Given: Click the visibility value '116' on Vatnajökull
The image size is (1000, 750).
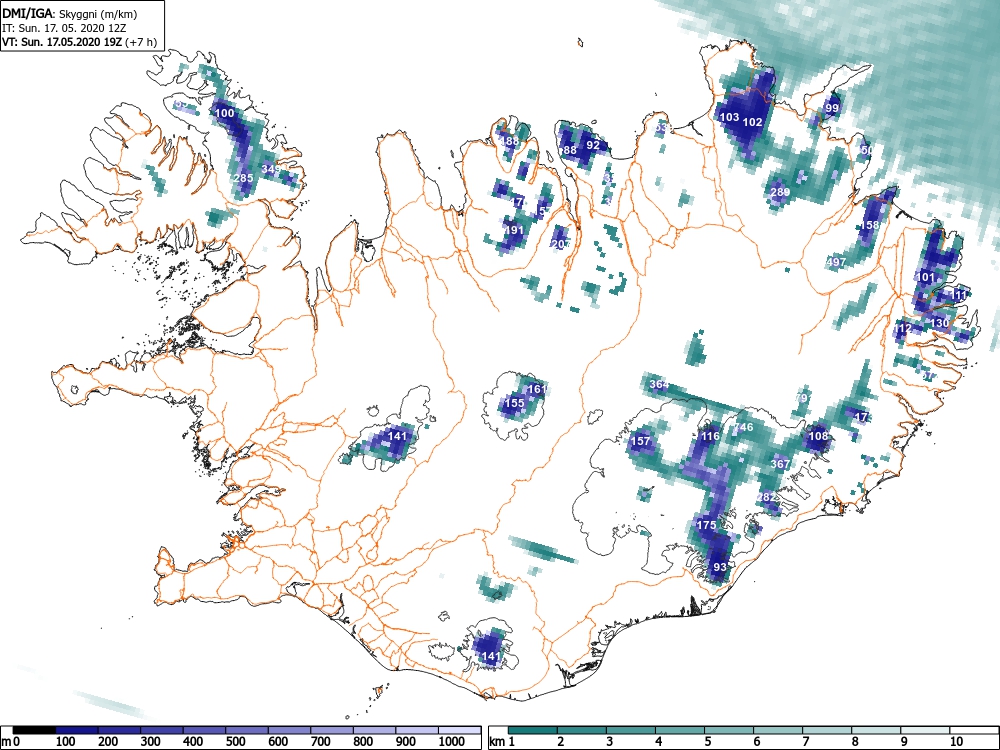Looking at the screenshot, I should coord(710,436).
